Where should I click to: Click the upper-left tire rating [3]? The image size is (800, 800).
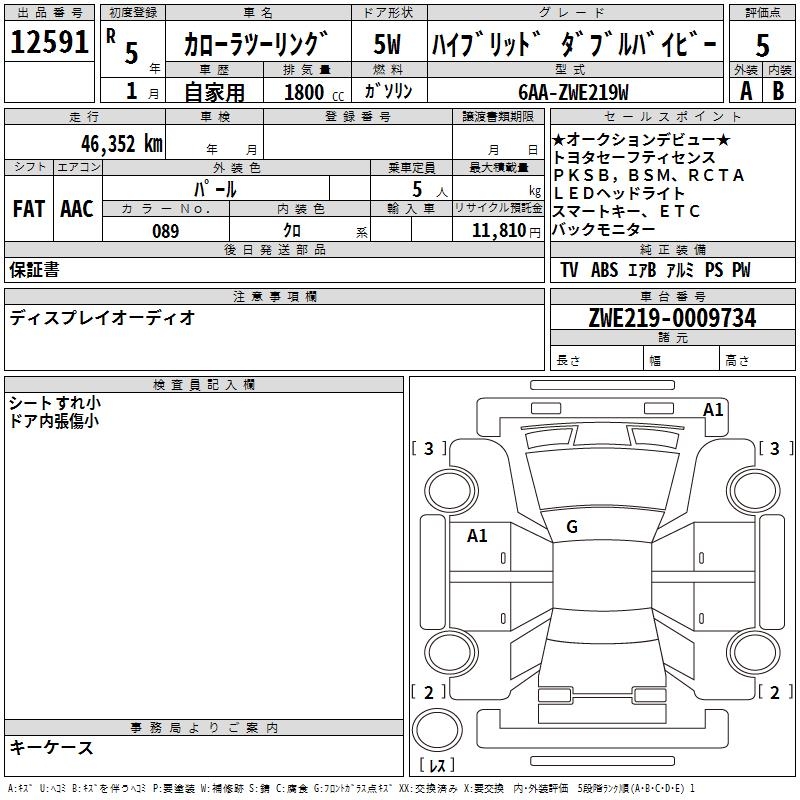click(429, 449)
